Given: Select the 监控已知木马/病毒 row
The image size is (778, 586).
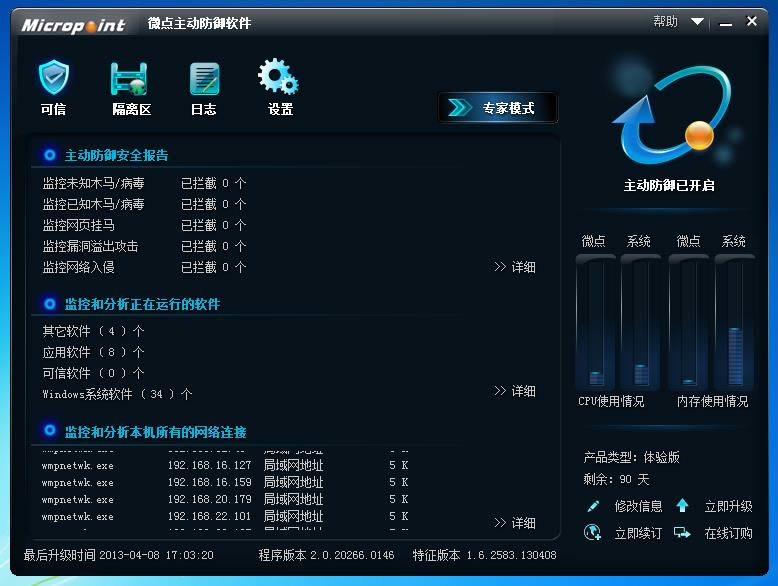Looking at the screenshot, I should [x=144, y=204].
